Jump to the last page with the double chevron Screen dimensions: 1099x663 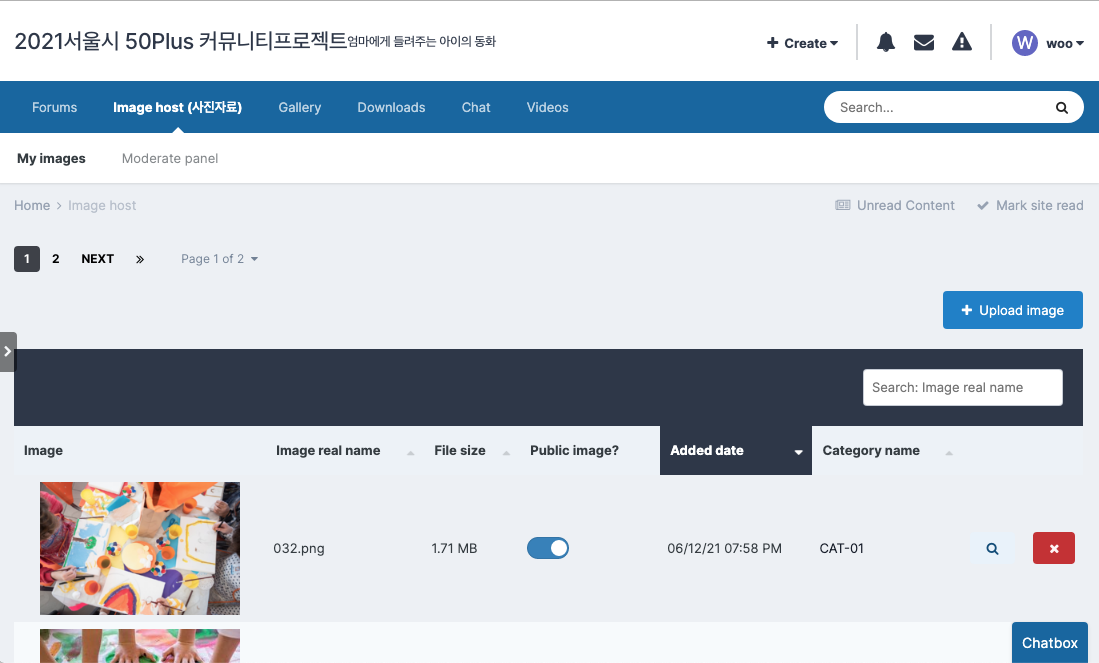tap(140, 259)
